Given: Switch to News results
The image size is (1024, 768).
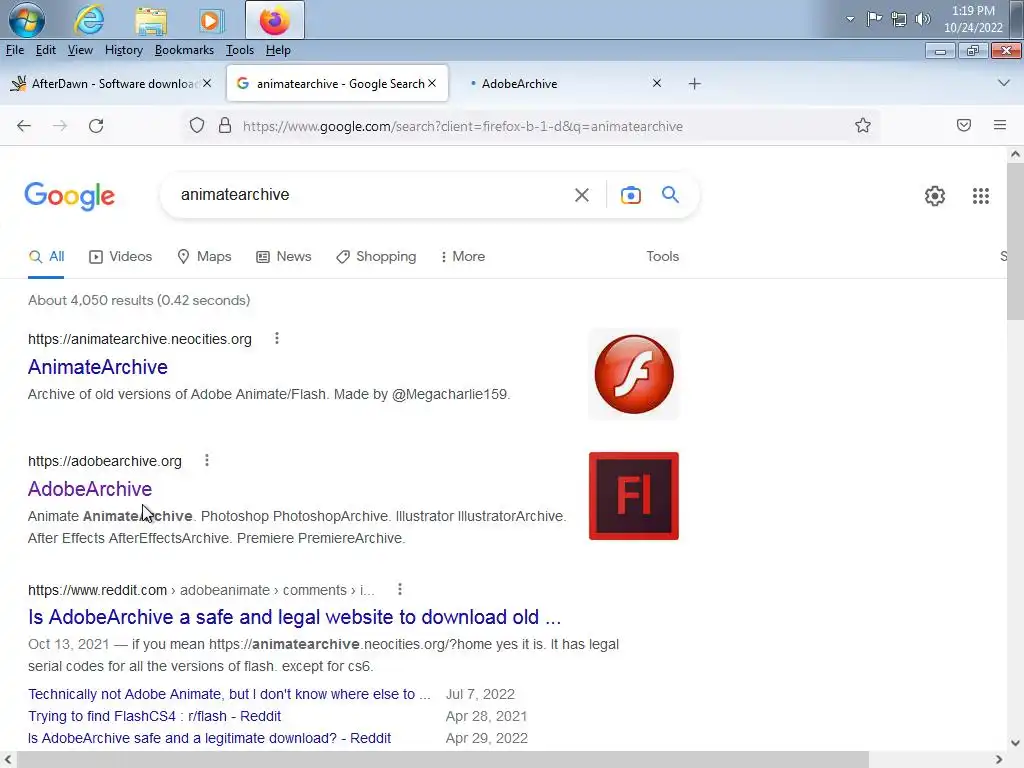Looking at the screenshot, I should tap(284, 257).
